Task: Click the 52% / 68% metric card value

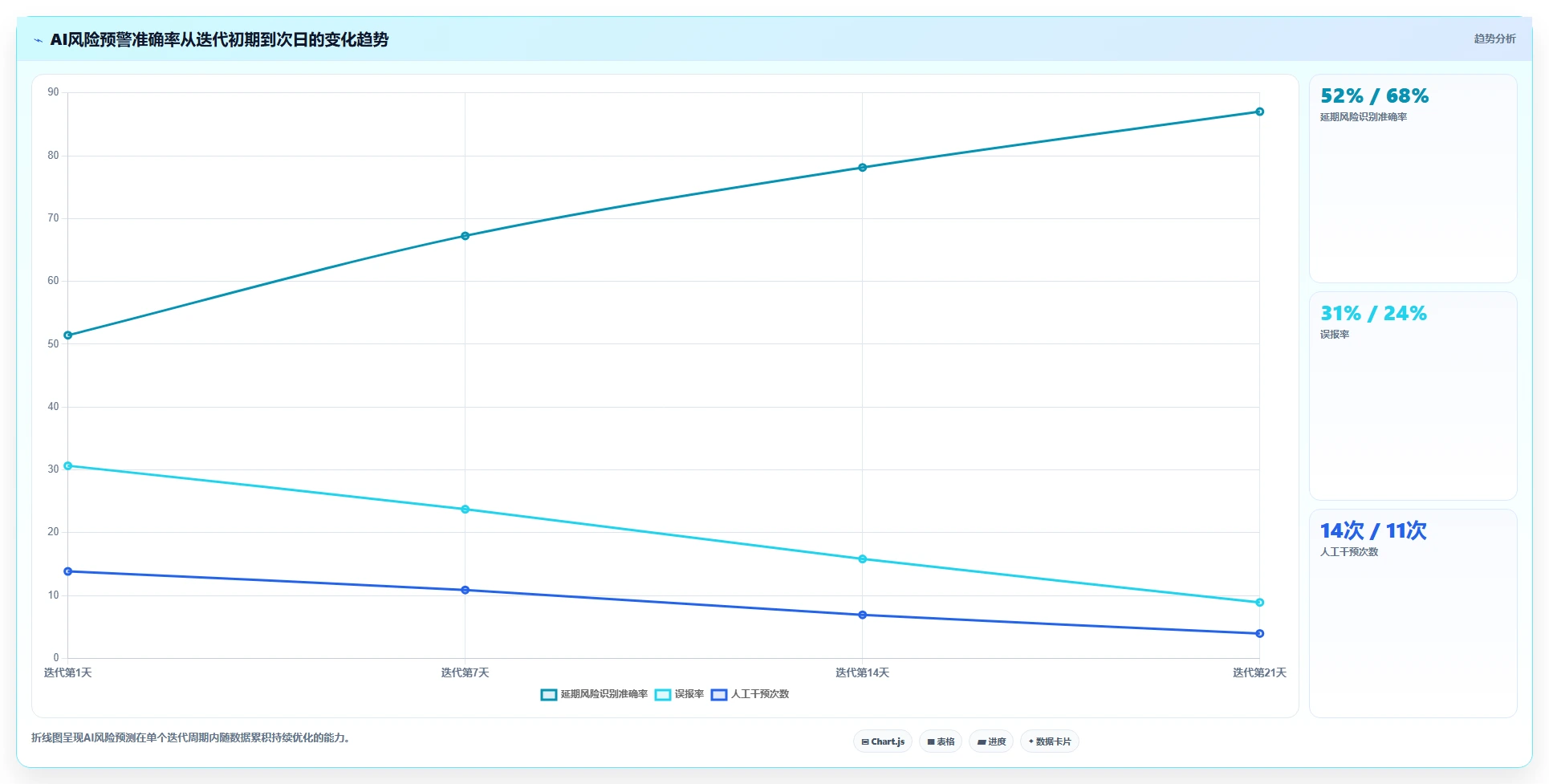Action: [1375, 96]
